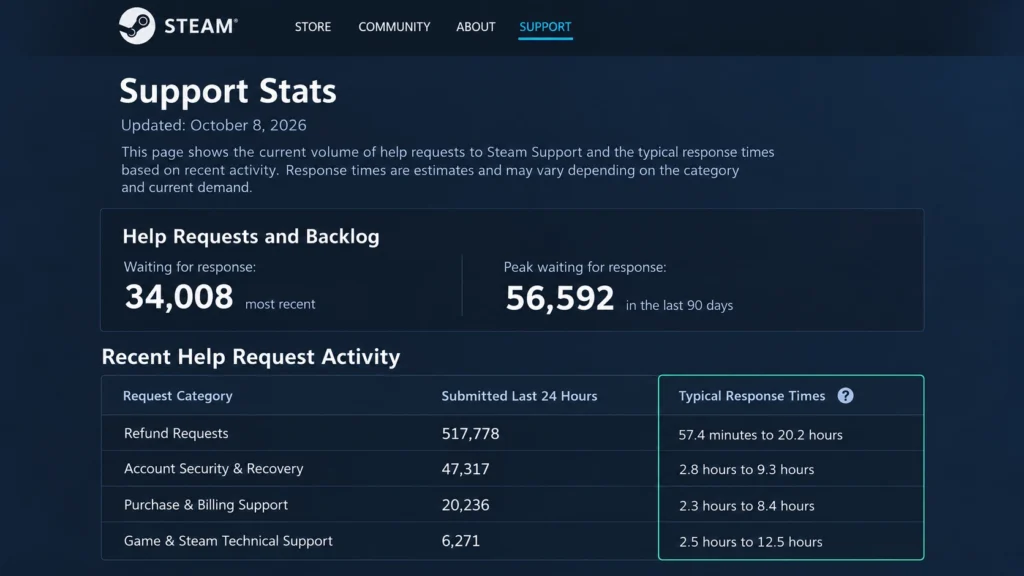This screenshot has width=1024, height=576.
Task: Click the page description paragraph
Action: (447, 170)
